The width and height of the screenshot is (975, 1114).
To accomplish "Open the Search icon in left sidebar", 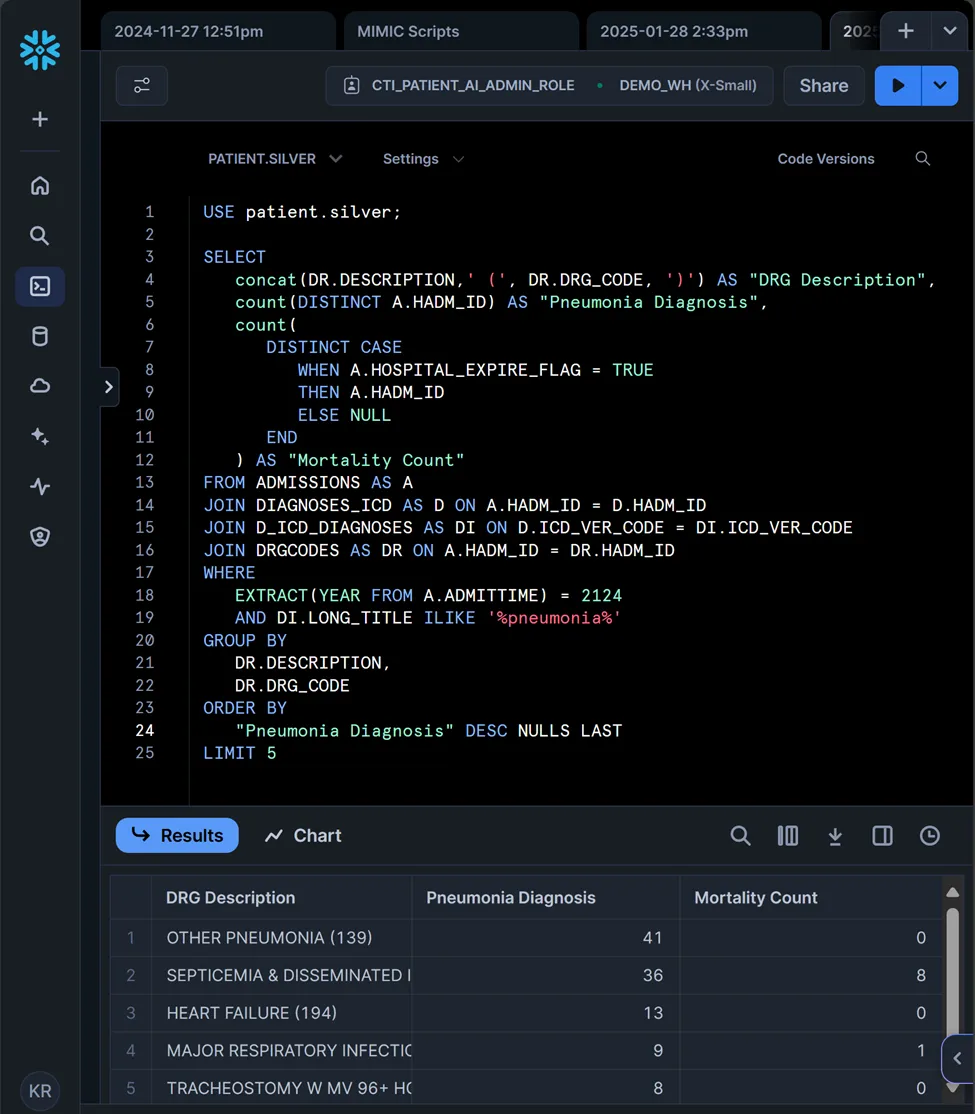I will (40, 236).
